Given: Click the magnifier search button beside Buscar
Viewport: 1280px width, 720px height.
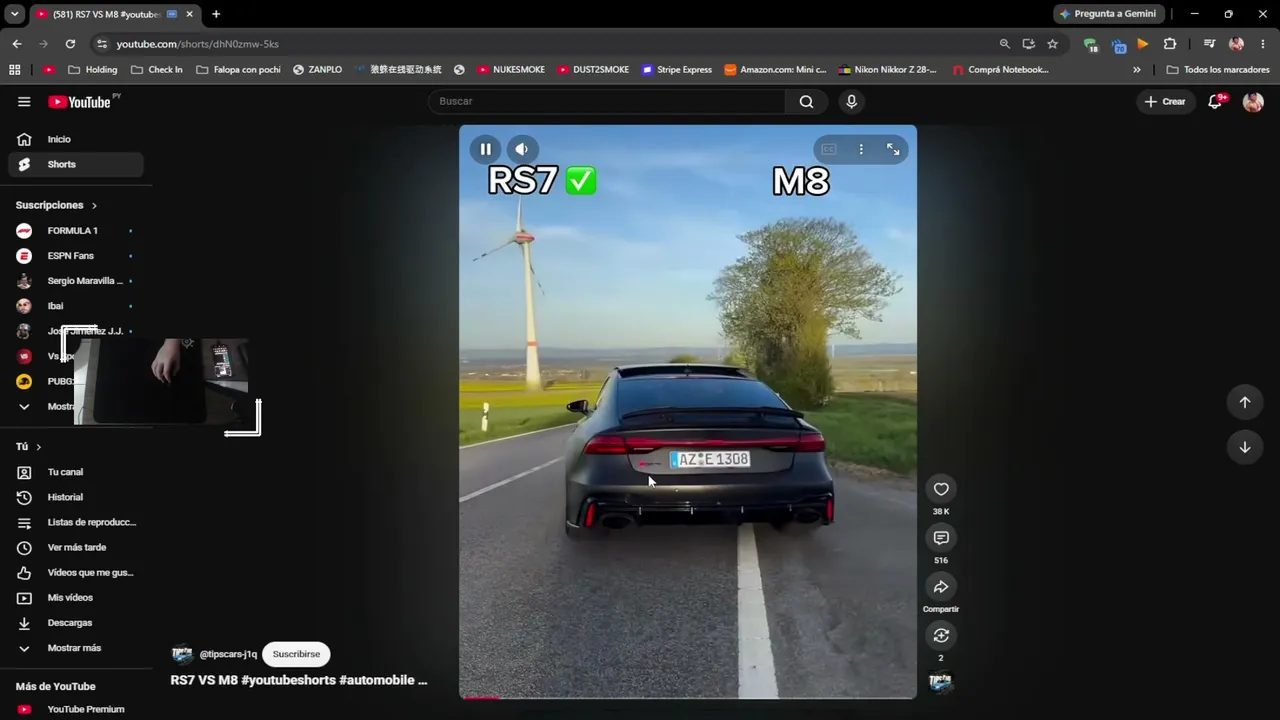Looking at the screenshot, I should [806, 101].
